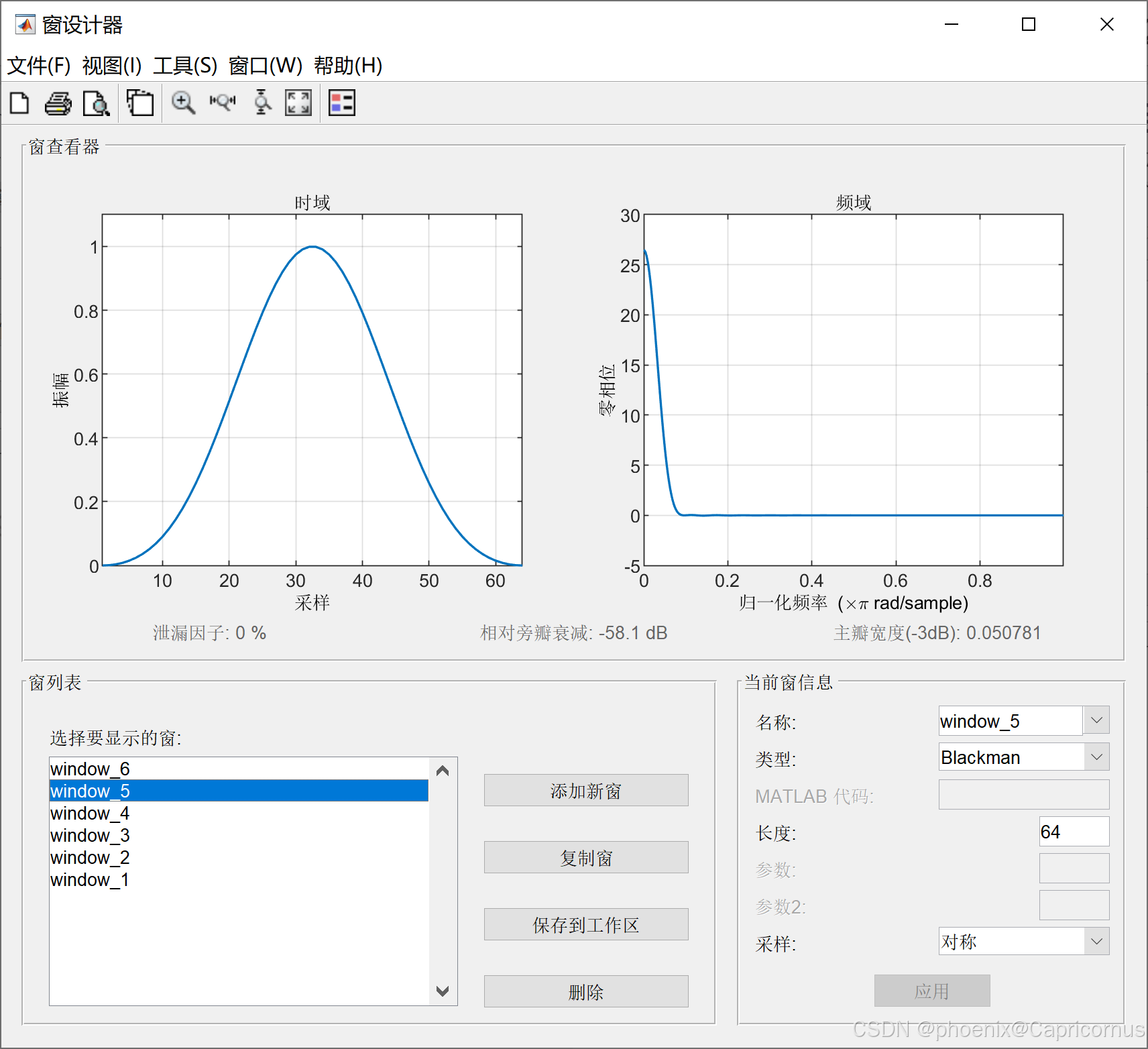Close the 窗设计器 window

tap(1107, 25)
